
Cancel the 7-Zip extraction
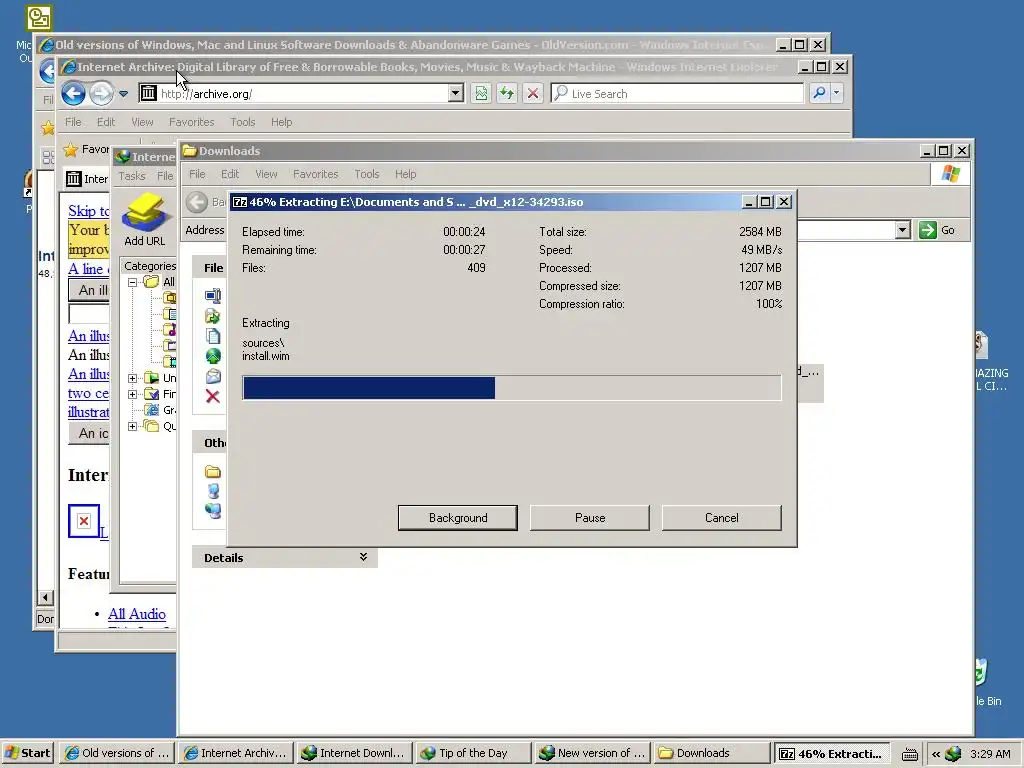click(722, 518)
